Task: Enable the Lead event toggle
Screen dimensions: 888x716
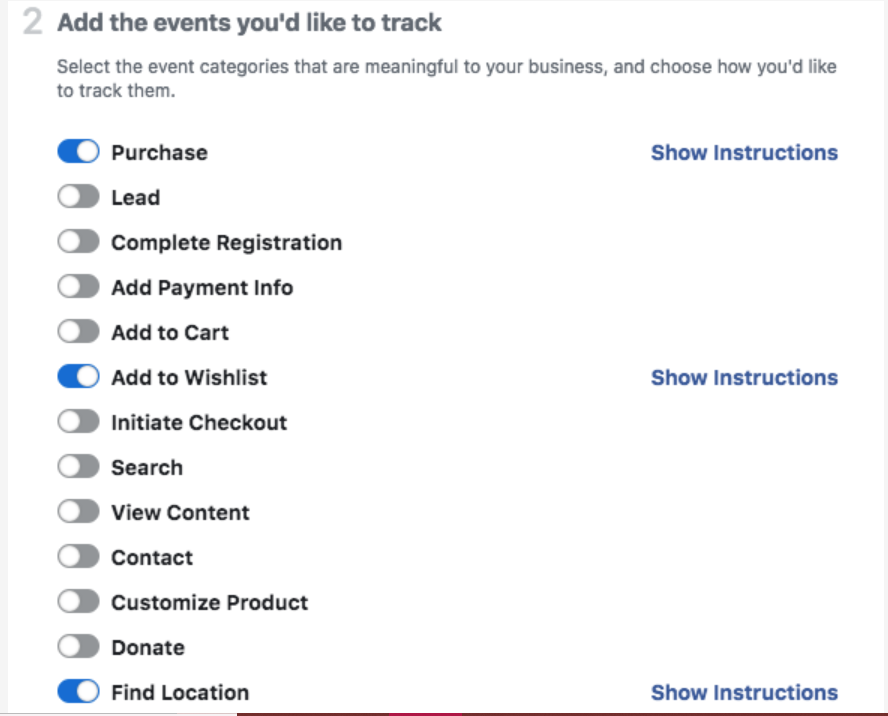Action: pos(78,197)
